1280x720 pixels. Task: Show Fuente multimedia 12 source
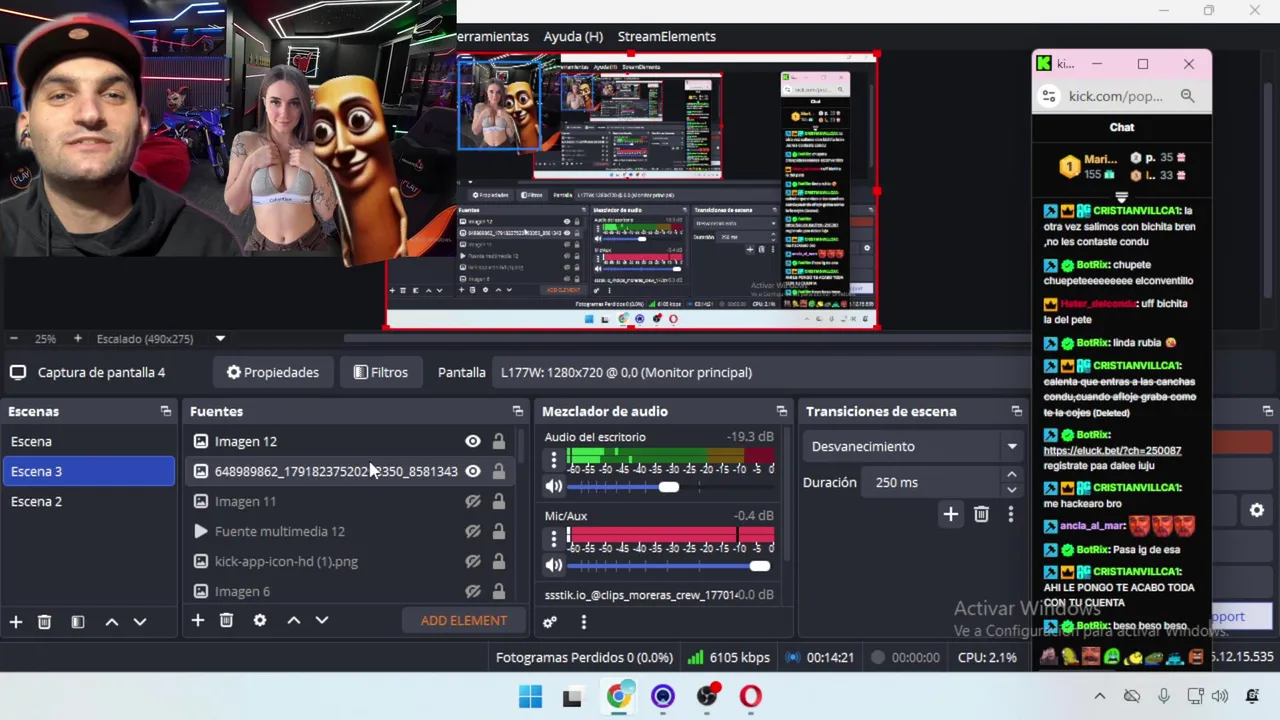[473, 531]
